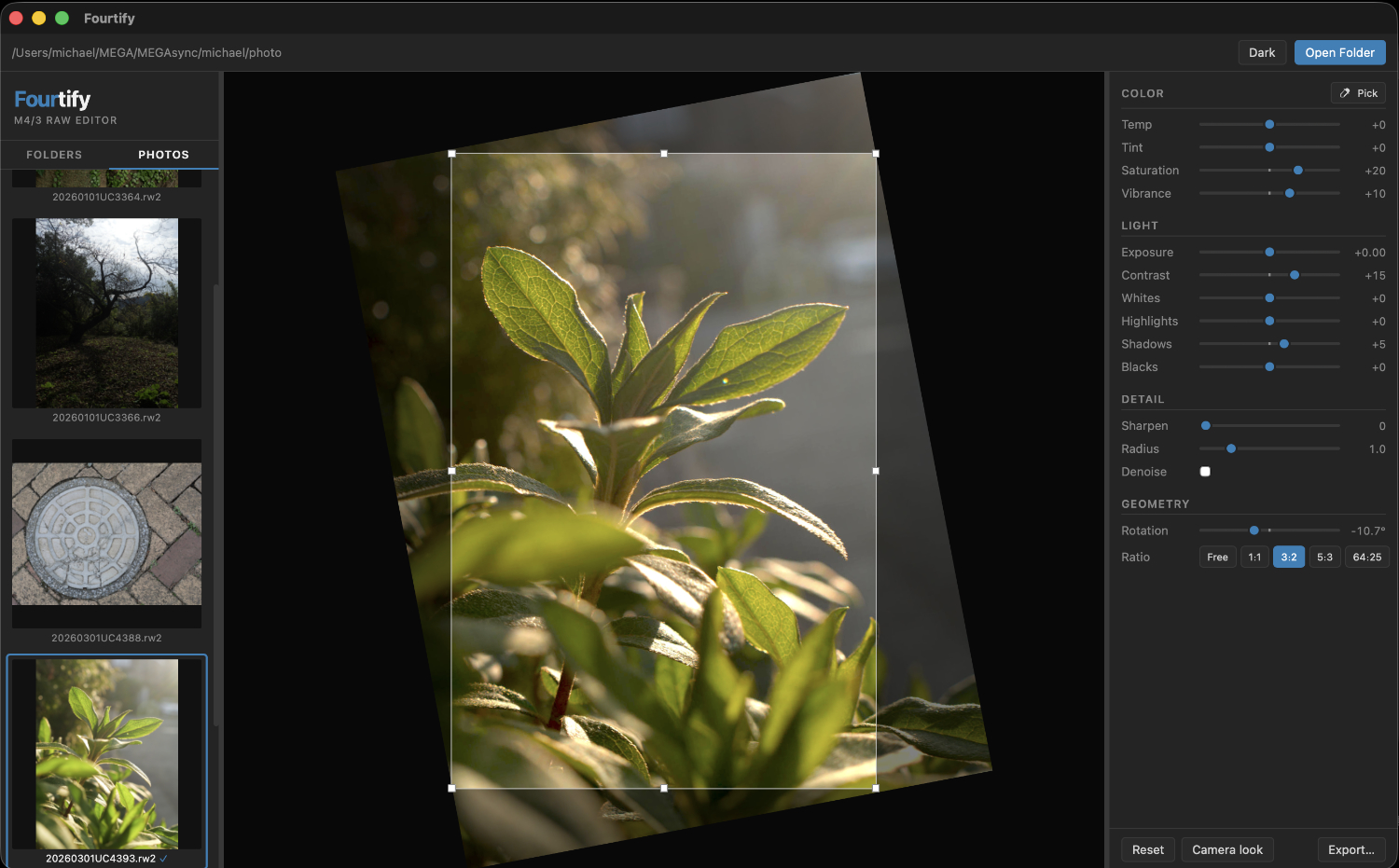1399x868 pixels.
Task: Click the Open Folder button
Action: [1339, 53]
